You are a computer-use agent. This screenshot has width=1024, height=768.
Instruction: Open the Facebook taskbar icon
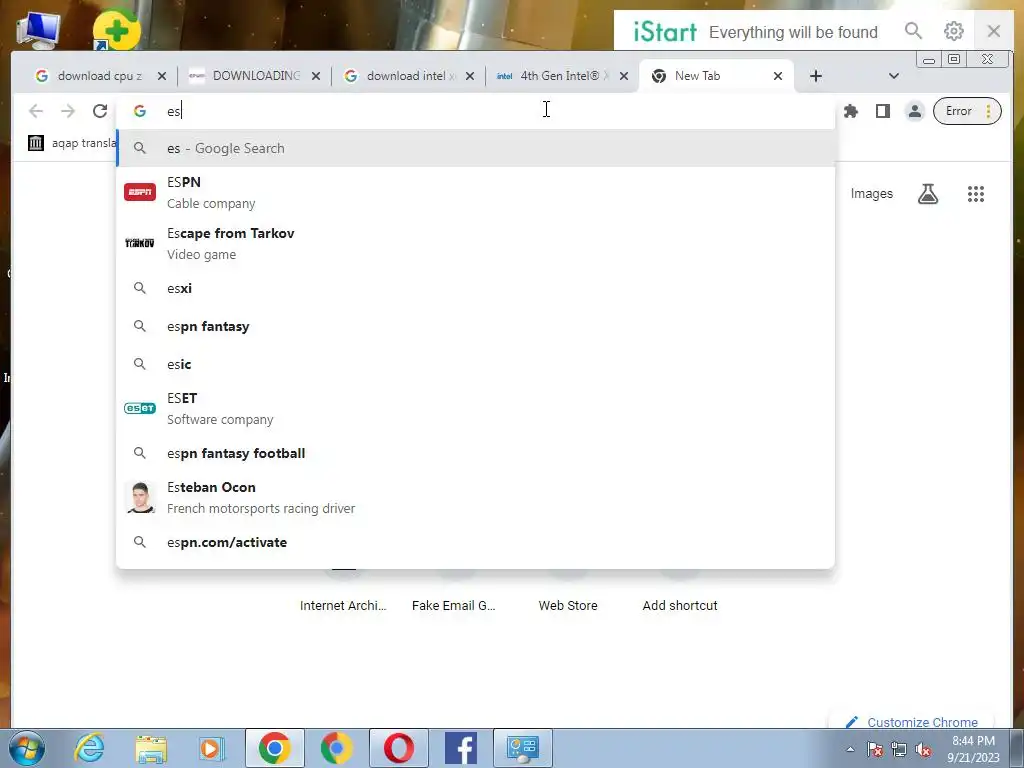(x=460, y=748)
